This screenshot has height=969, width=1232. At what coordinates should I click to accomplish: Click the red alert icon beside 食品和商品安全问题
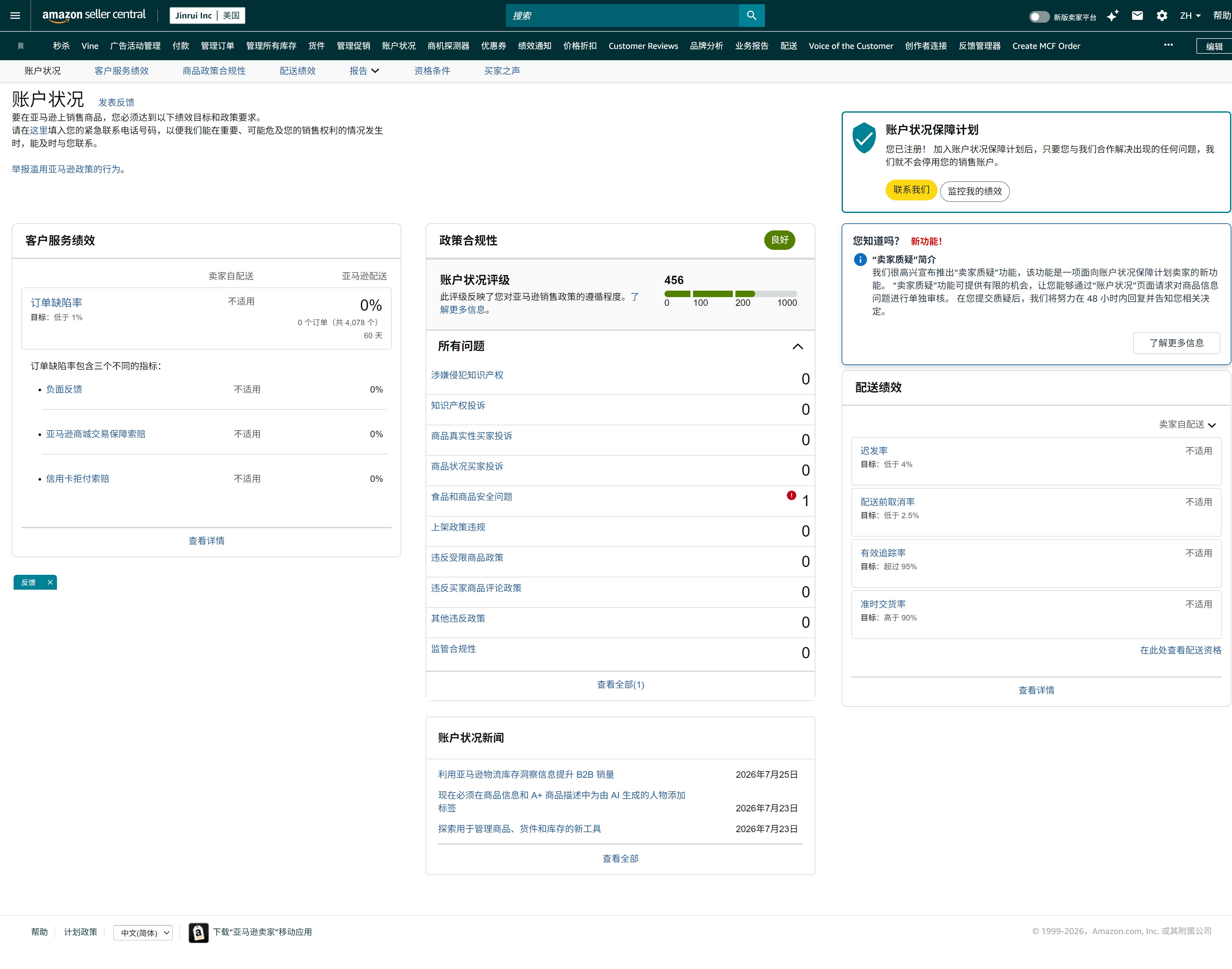click(x=791, y=495)
